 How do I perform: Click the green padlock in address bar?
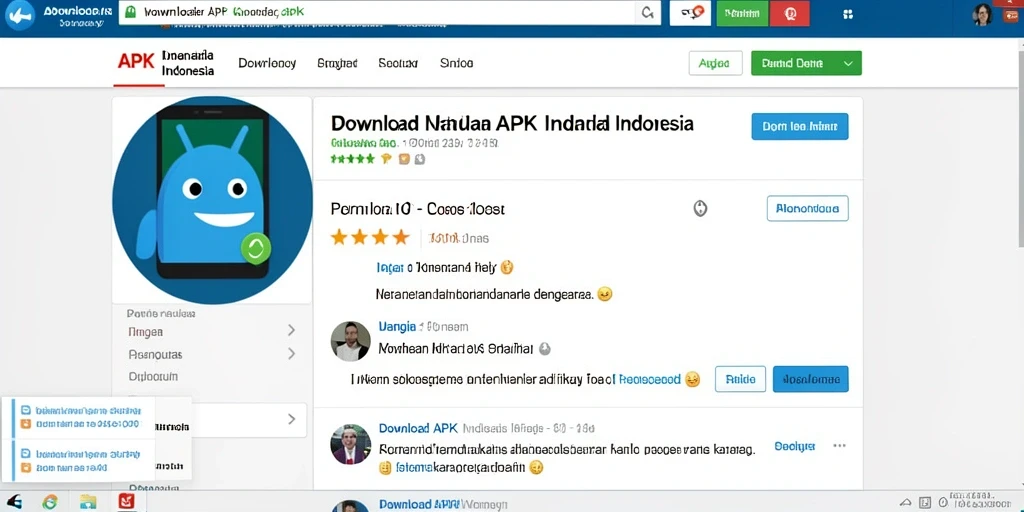pyautogui.click(x=131, y=12)
